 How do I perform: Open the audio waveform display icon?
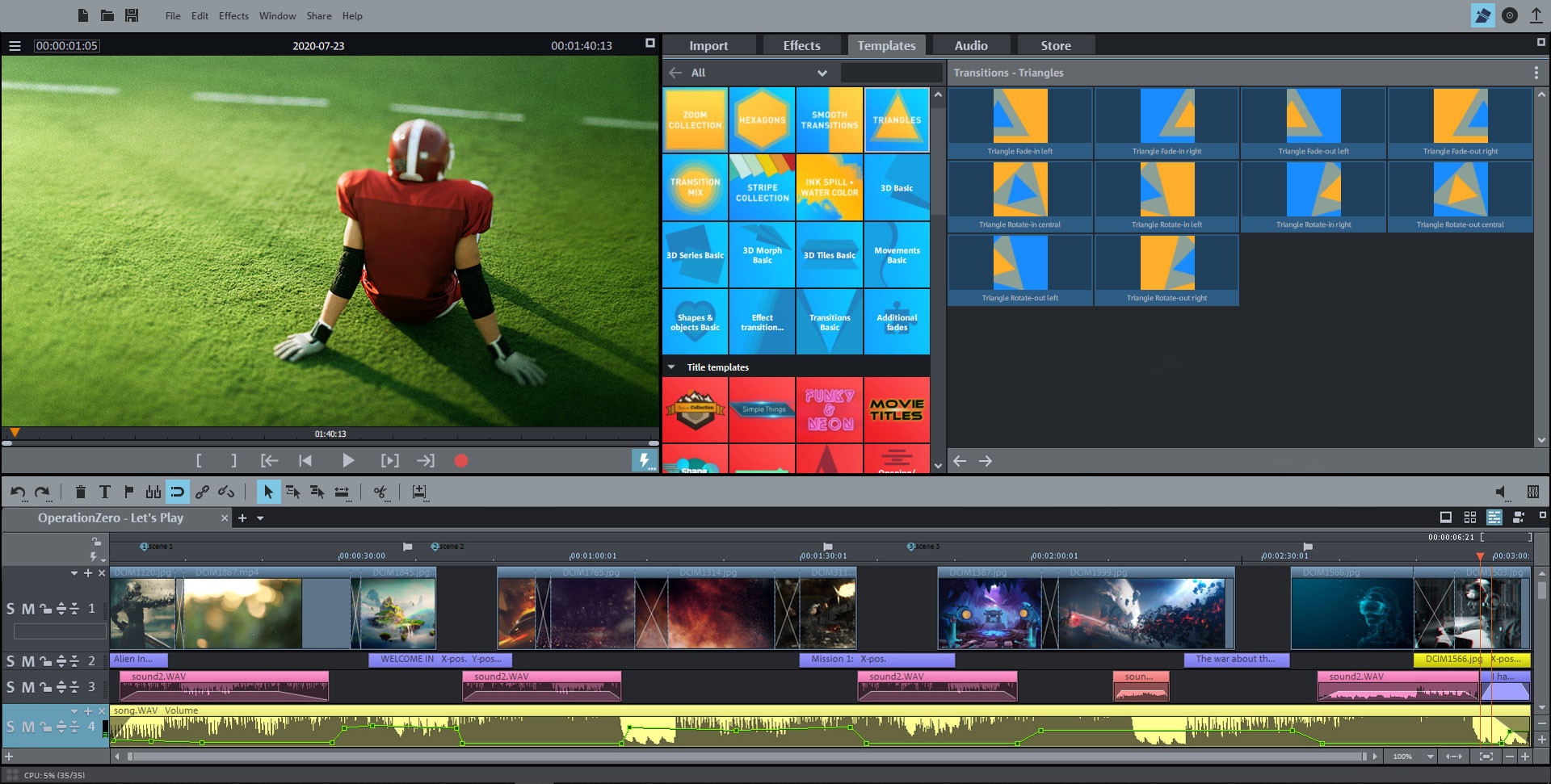[153, 492]
